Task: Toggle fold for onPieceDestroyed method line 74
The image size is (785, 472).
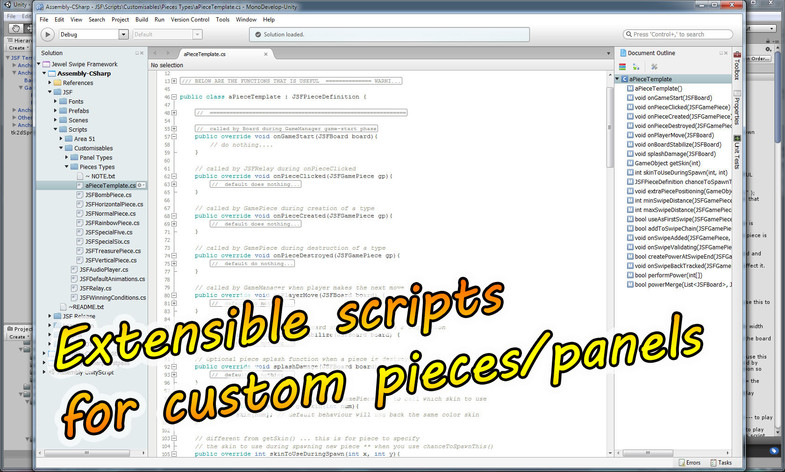Action: pos(174,256)
